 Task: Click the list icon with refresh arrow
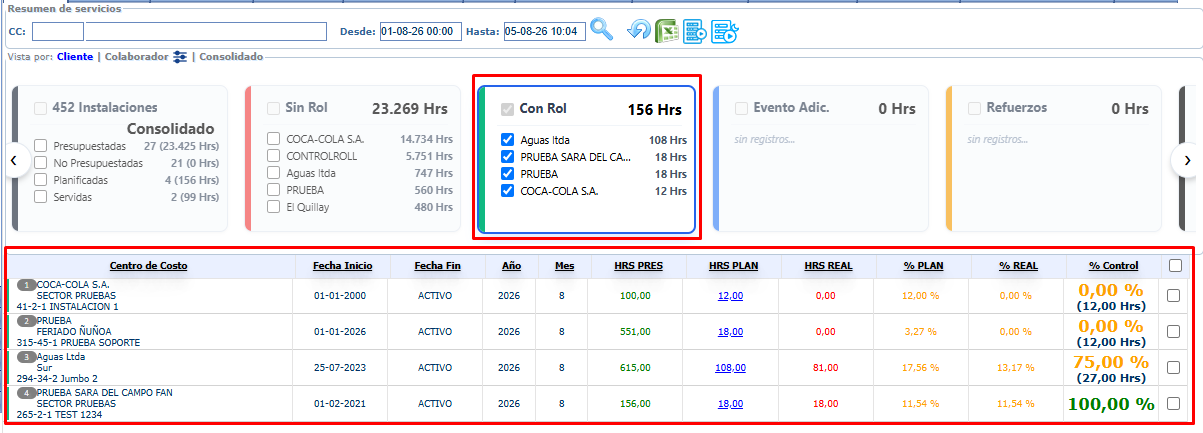[x=724, y=32]
